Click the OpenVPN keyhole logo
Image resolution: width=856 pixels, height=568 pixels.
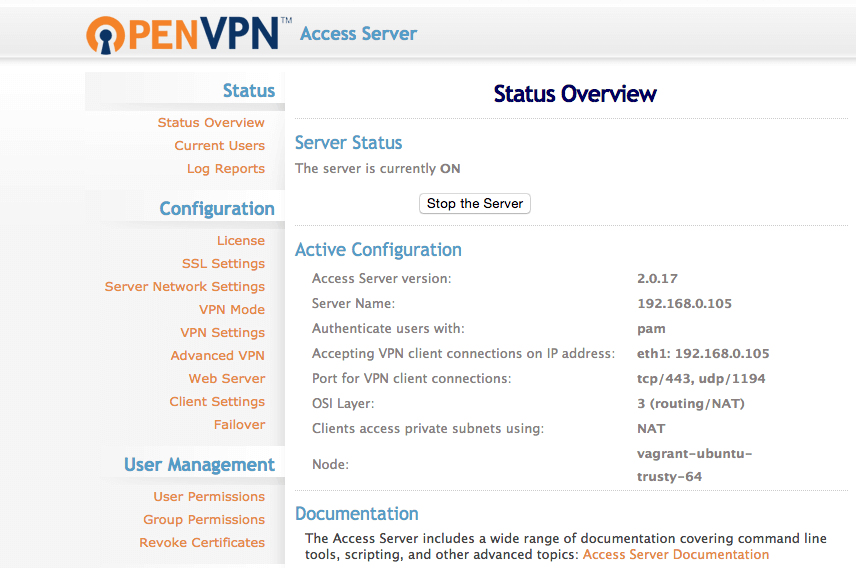[x=105, y=36]
